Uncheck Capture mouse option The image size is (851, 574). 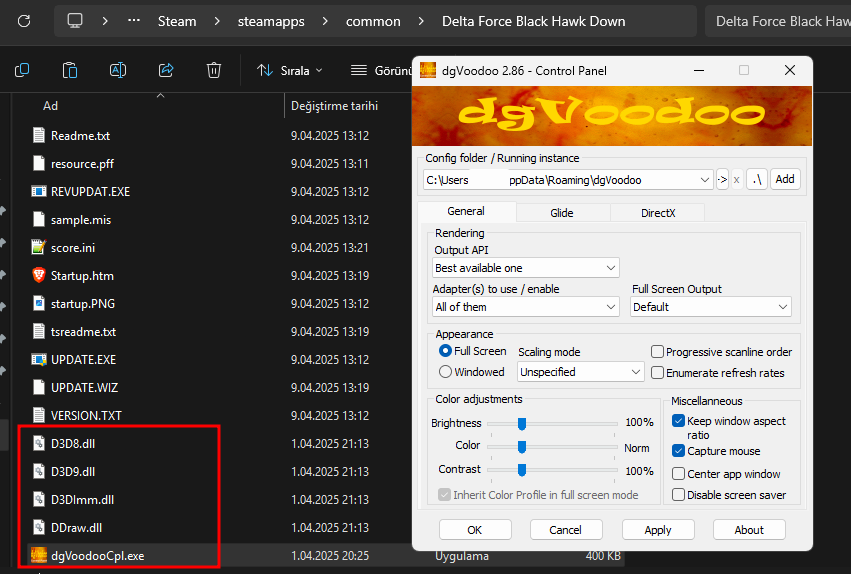pyautogui.click(x=678, y=450)
